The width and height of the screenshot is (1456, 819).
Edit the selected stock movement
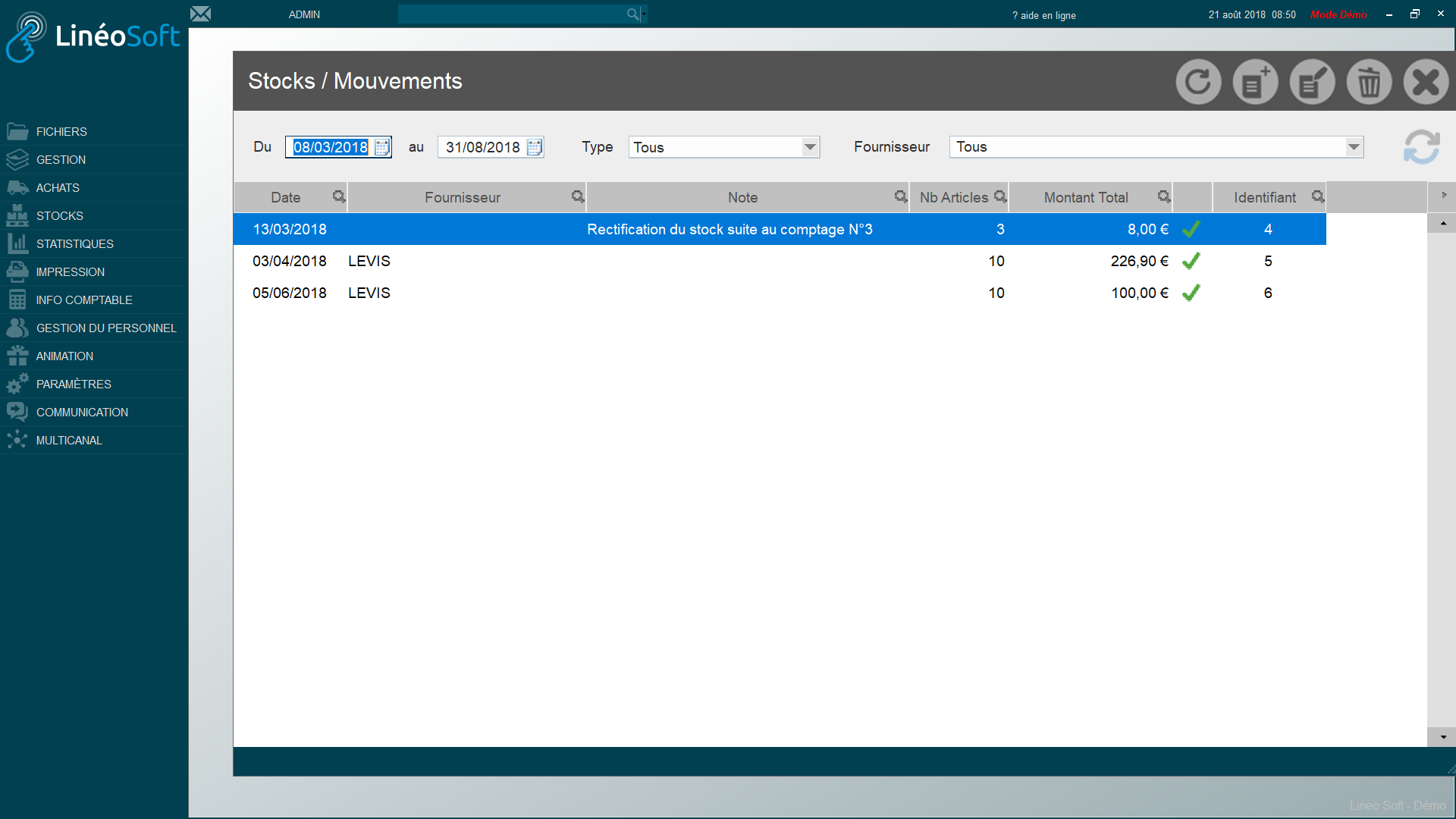[x=1312, y=82]
